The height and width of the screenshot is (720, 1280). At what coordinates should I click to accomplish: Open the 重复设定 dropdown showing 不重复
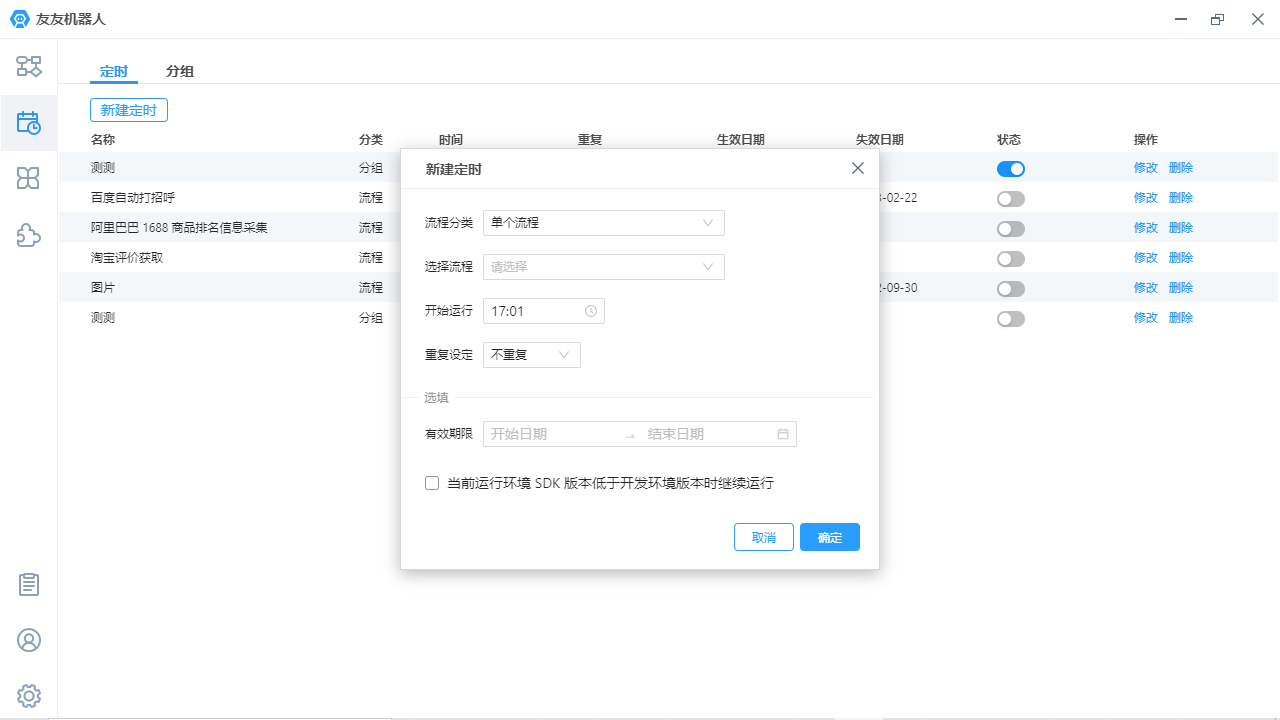(531, 354)
